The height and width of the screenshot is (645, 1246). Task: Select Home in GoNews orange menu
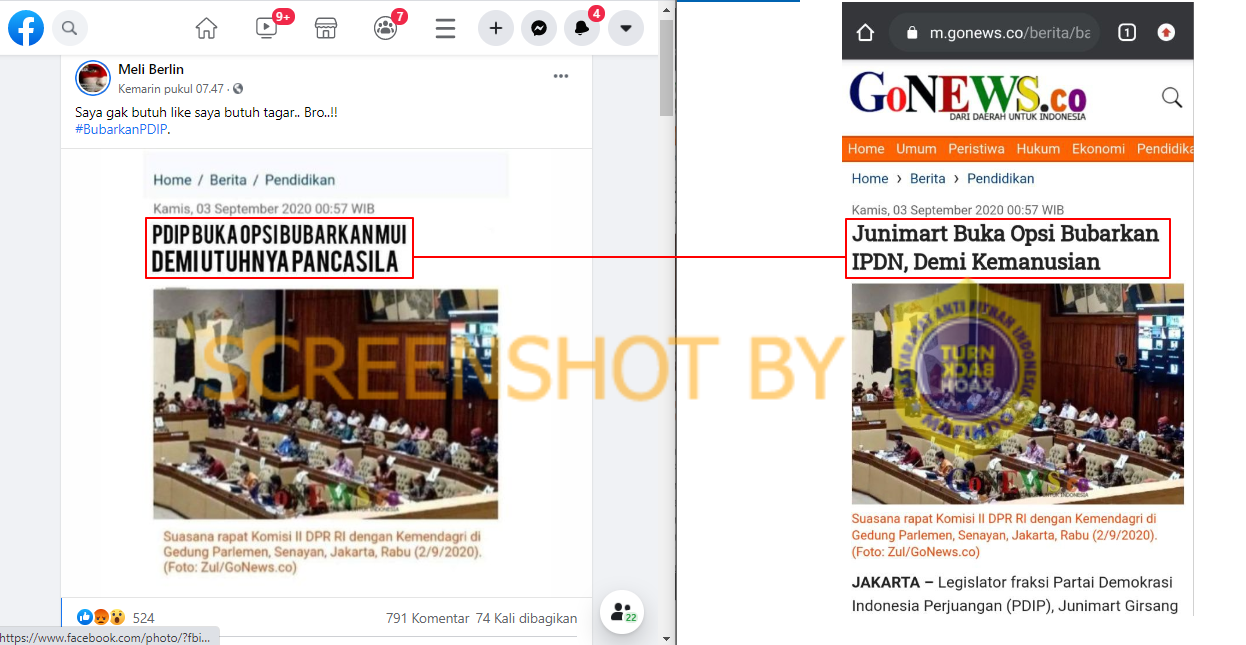866,149
